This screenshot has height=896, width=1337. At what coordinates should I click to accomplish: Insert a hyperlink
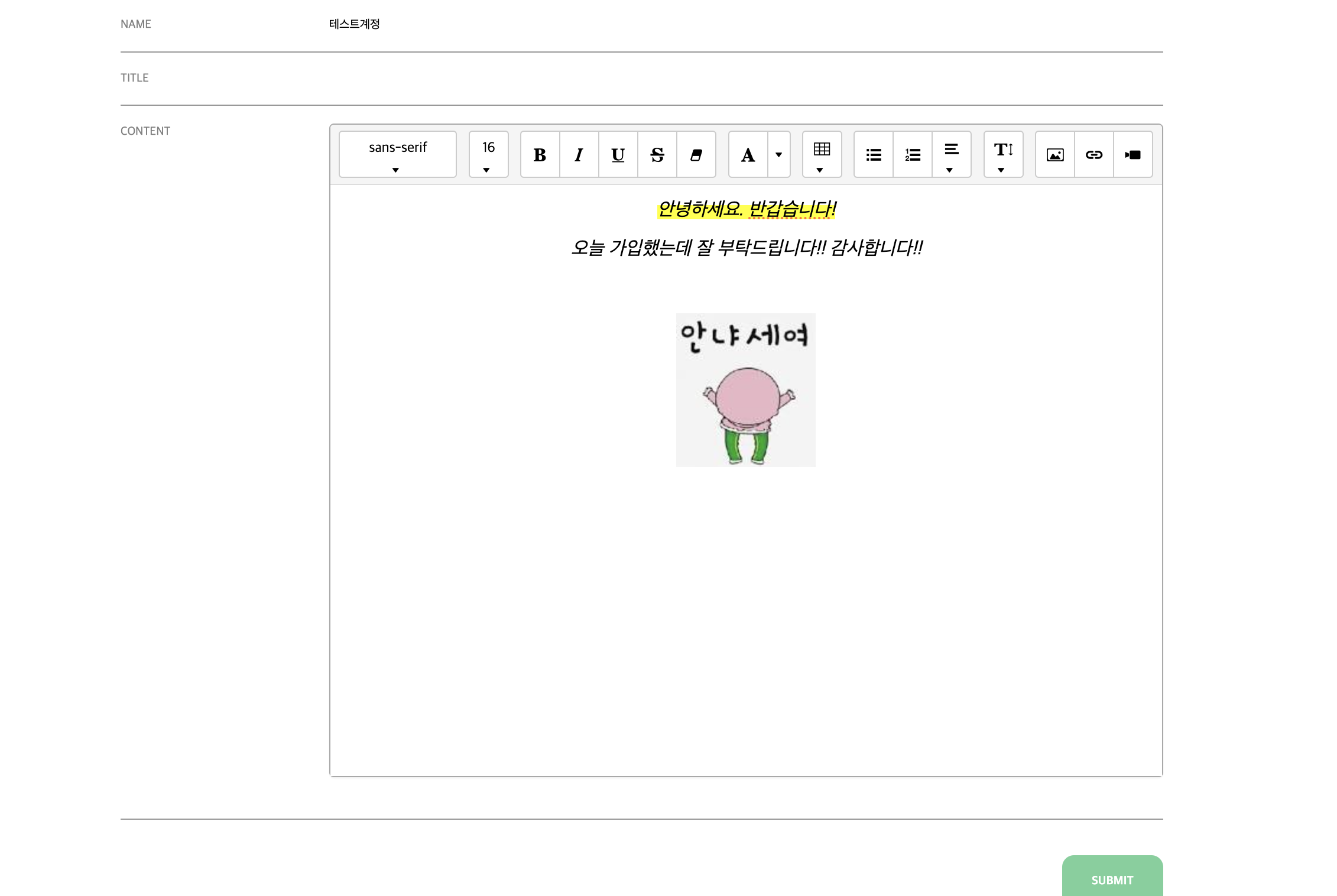coord(1093,154)
